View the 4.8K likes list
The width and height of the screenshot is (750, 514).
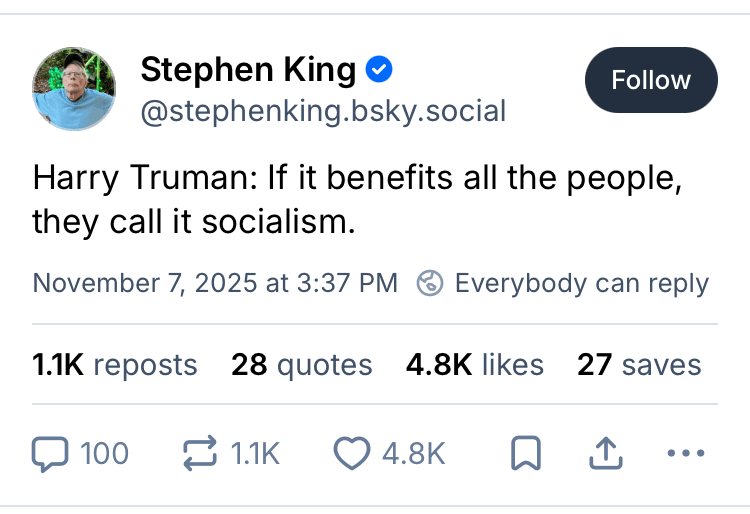[x=475, y=365]
